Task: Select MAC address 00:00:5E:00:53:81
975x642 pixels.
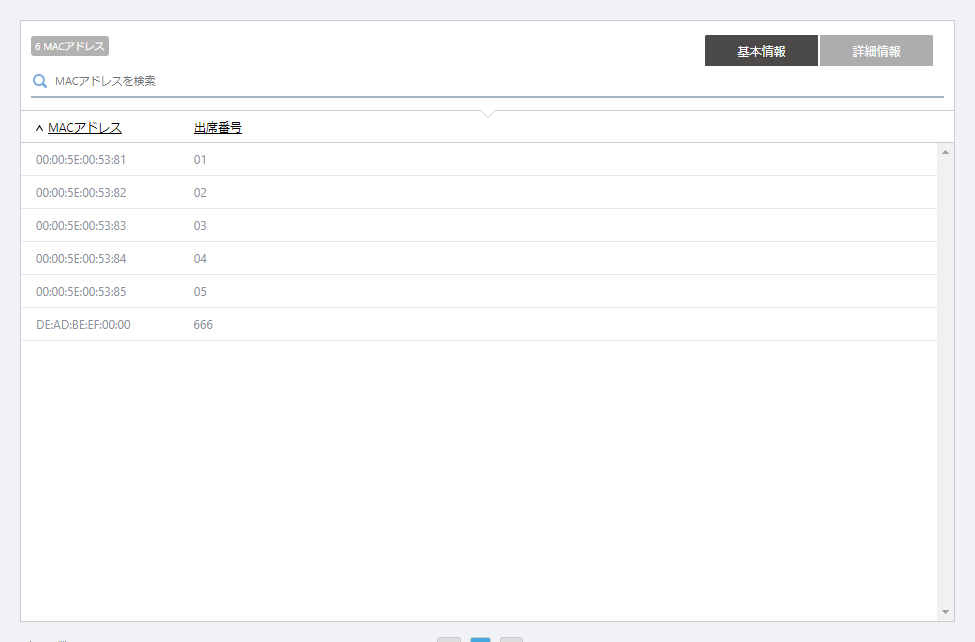Action: pyautogui.click(x=81, y=160)
